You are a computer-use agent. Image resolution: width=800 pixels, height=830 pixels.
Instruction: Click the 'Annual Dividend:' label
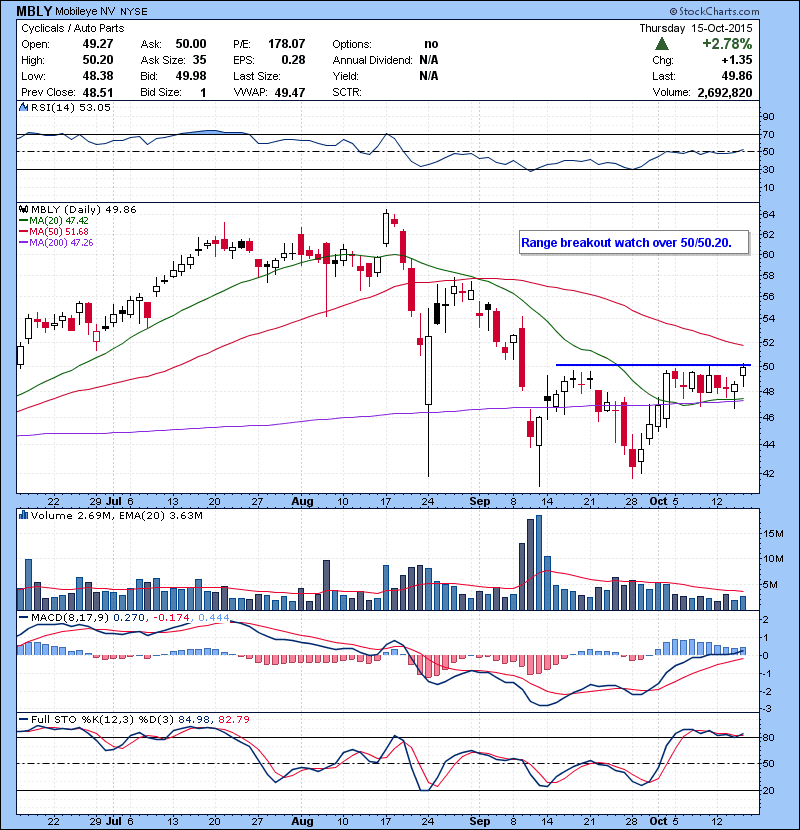[x=373, y=60]
